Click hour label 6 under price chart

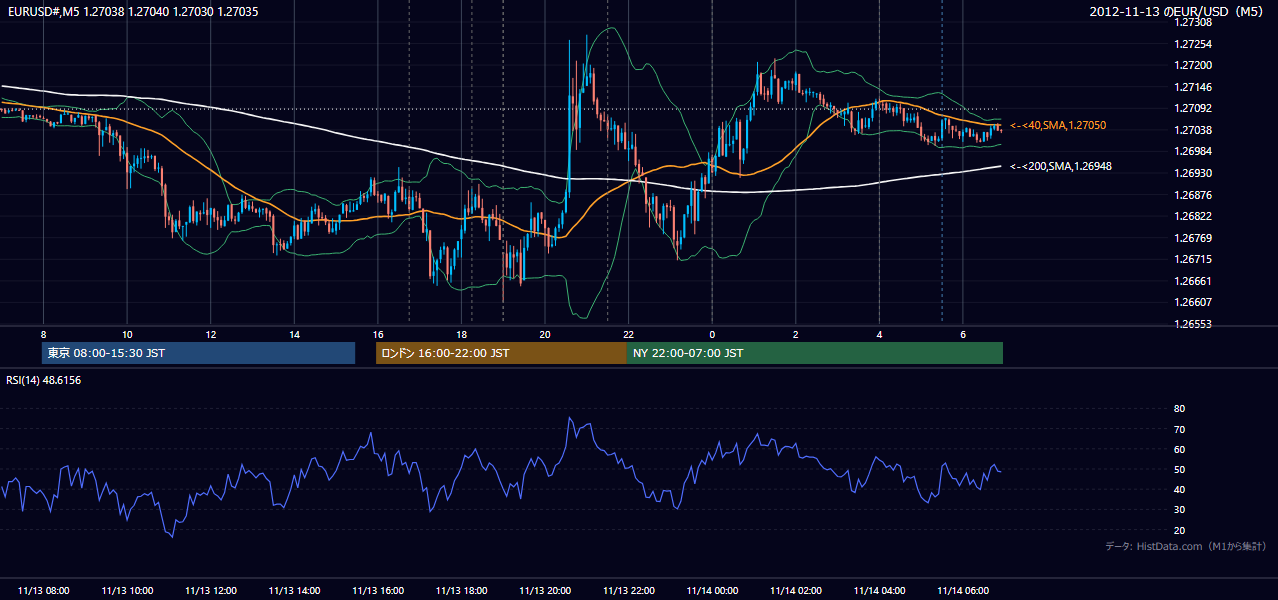[962, 334]
